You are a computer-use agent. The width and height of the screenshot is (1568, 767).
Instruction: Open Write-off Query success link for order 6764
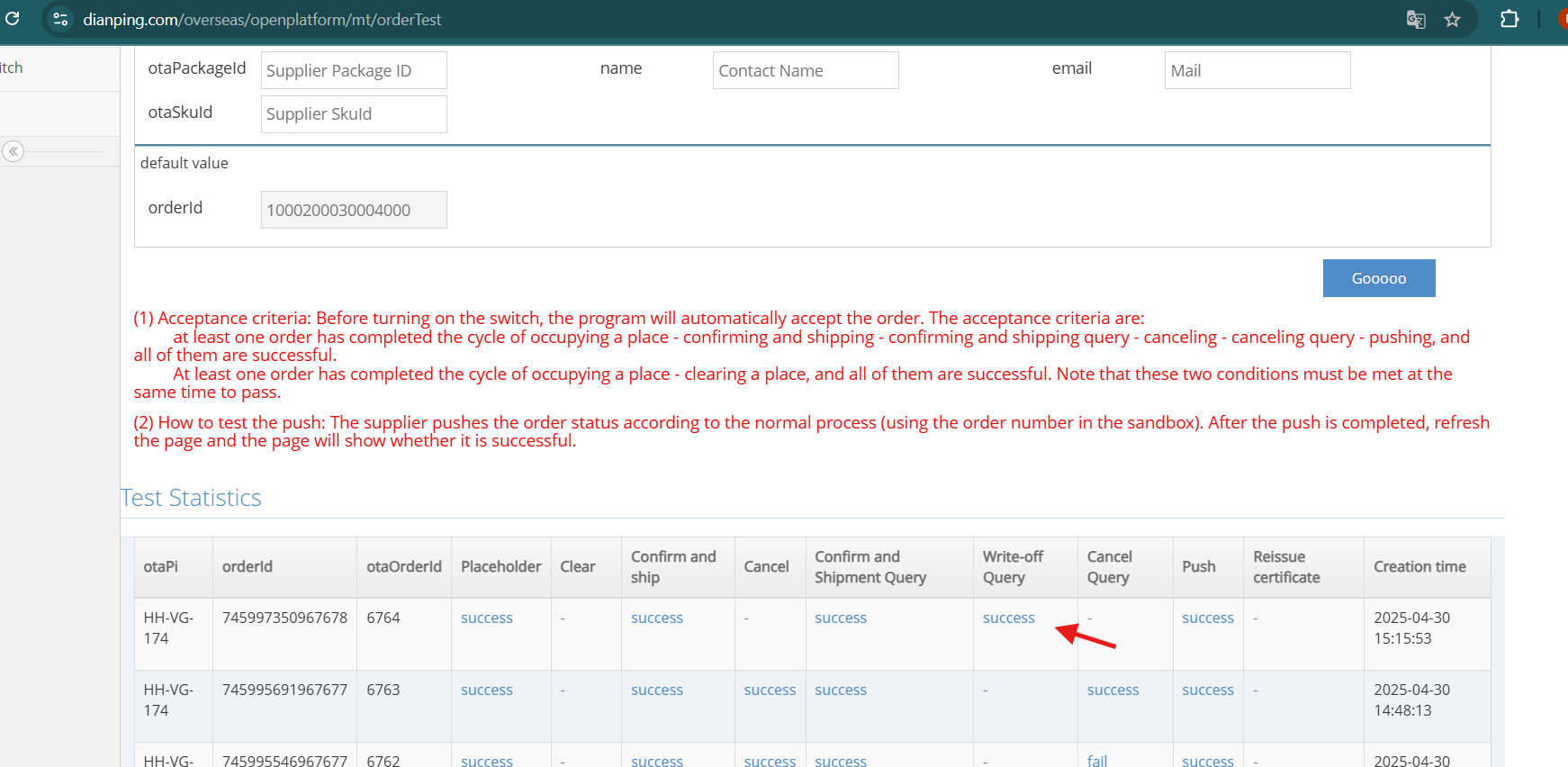[x=1008, y=618]
